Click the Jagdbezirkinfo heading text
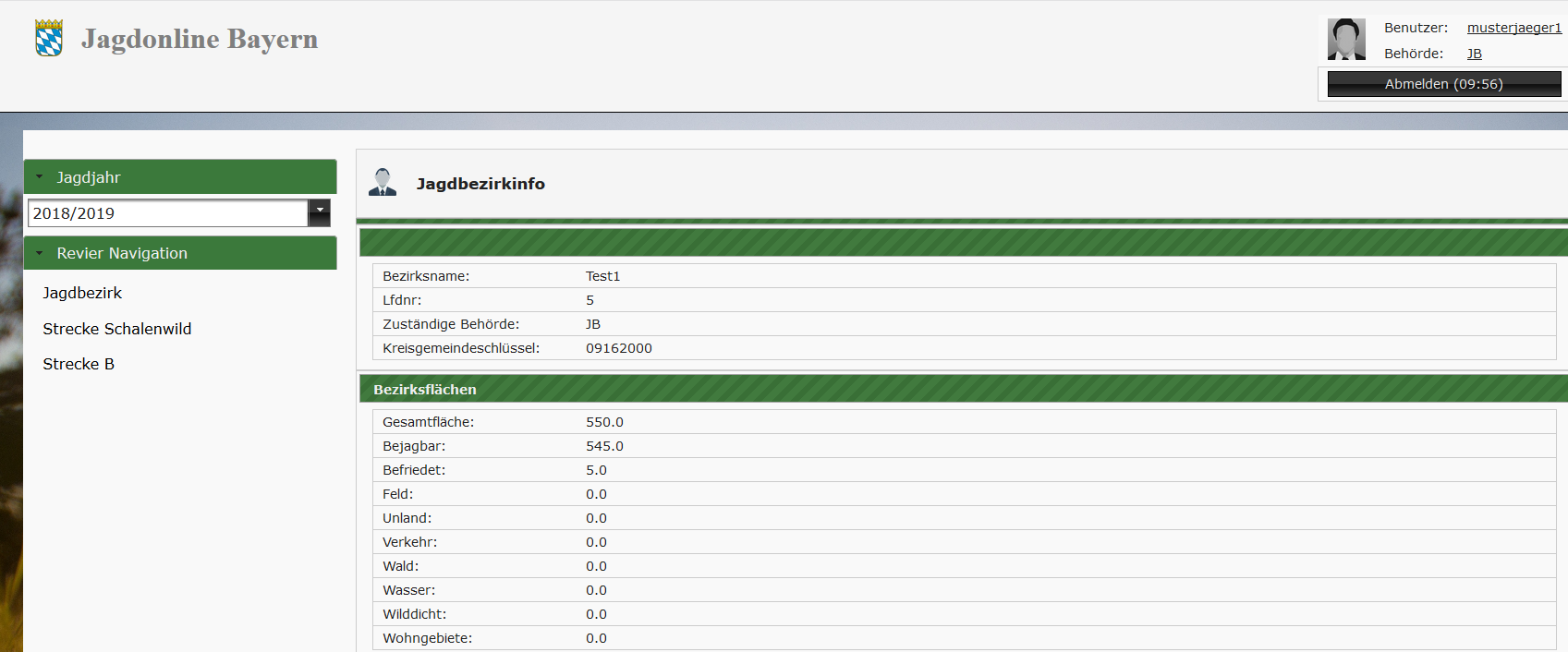1568x652 pixels. tap(480, 184)
